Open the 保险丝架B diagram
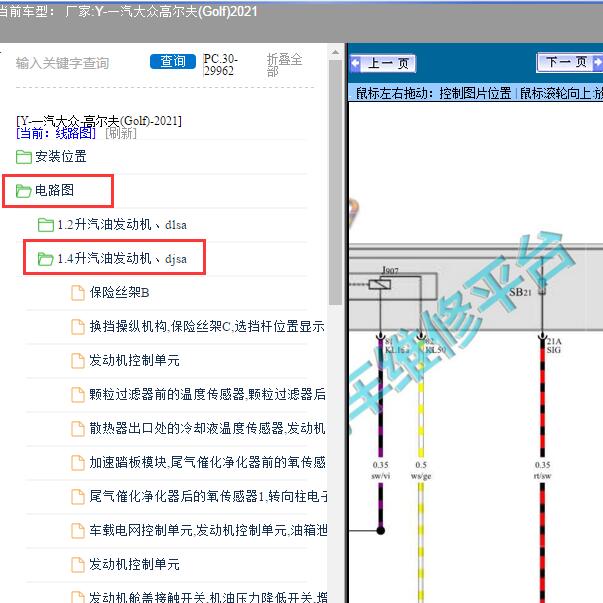This screenshot has width=603, height=603. [x=119, y=293]
